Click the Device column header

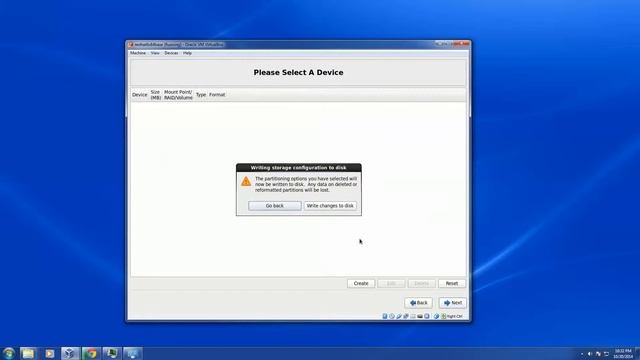click(139, 95)
